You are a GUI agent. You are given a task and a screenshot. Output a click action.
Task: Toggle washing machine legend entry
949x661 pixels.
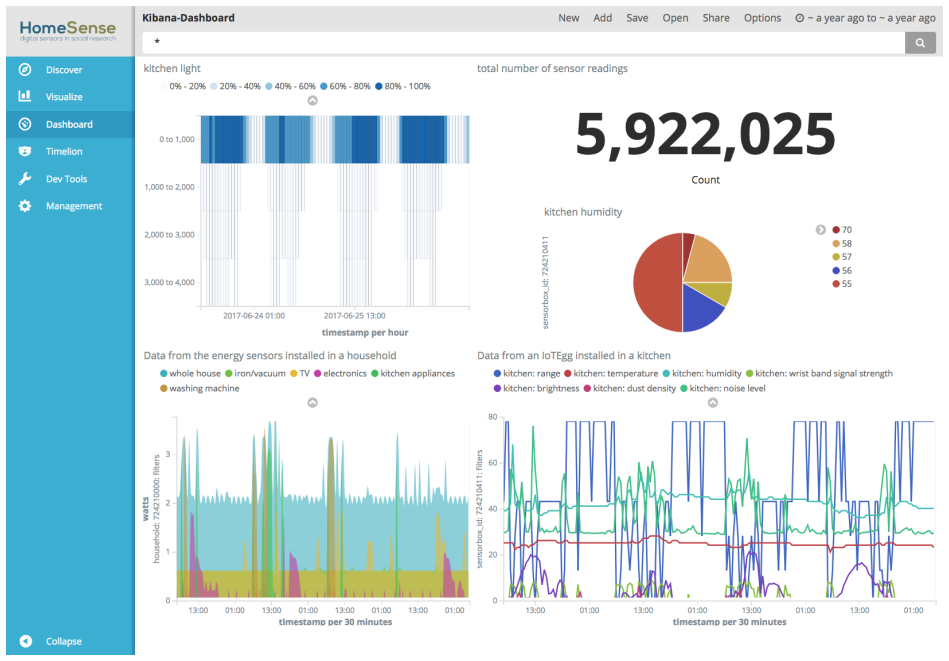click(200, 389)
